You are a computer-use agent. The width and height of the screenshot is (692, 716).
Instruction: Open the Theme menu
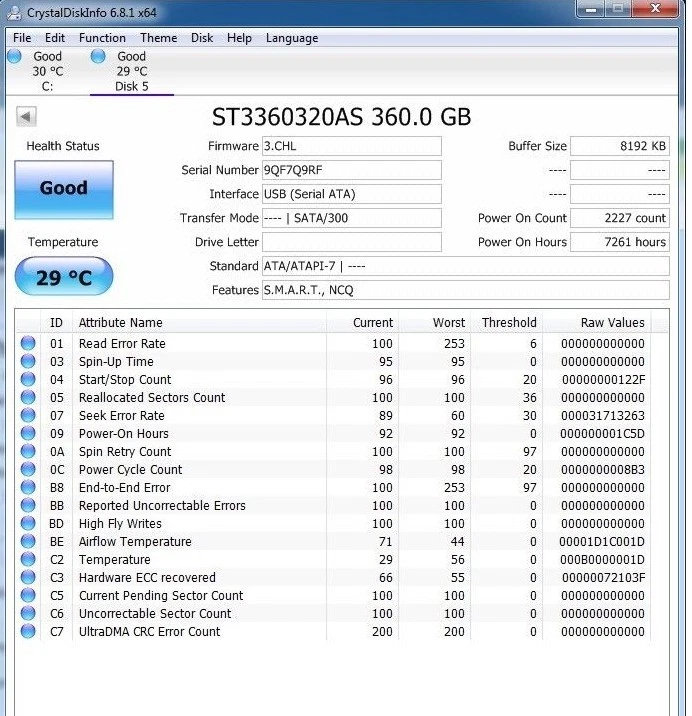click(x=158, y=38)
